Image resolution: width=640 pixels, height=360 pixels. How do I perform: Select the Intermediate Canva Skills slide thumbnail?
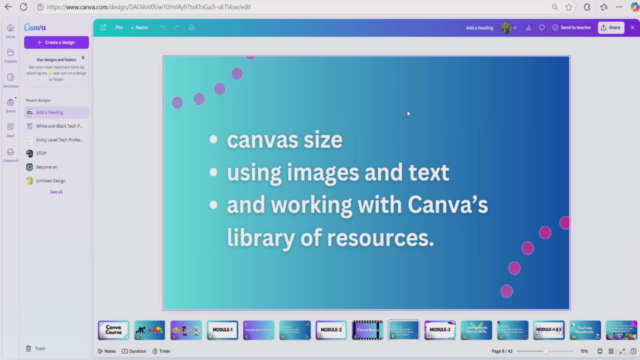pyautogui.click(x=476, y=330)
